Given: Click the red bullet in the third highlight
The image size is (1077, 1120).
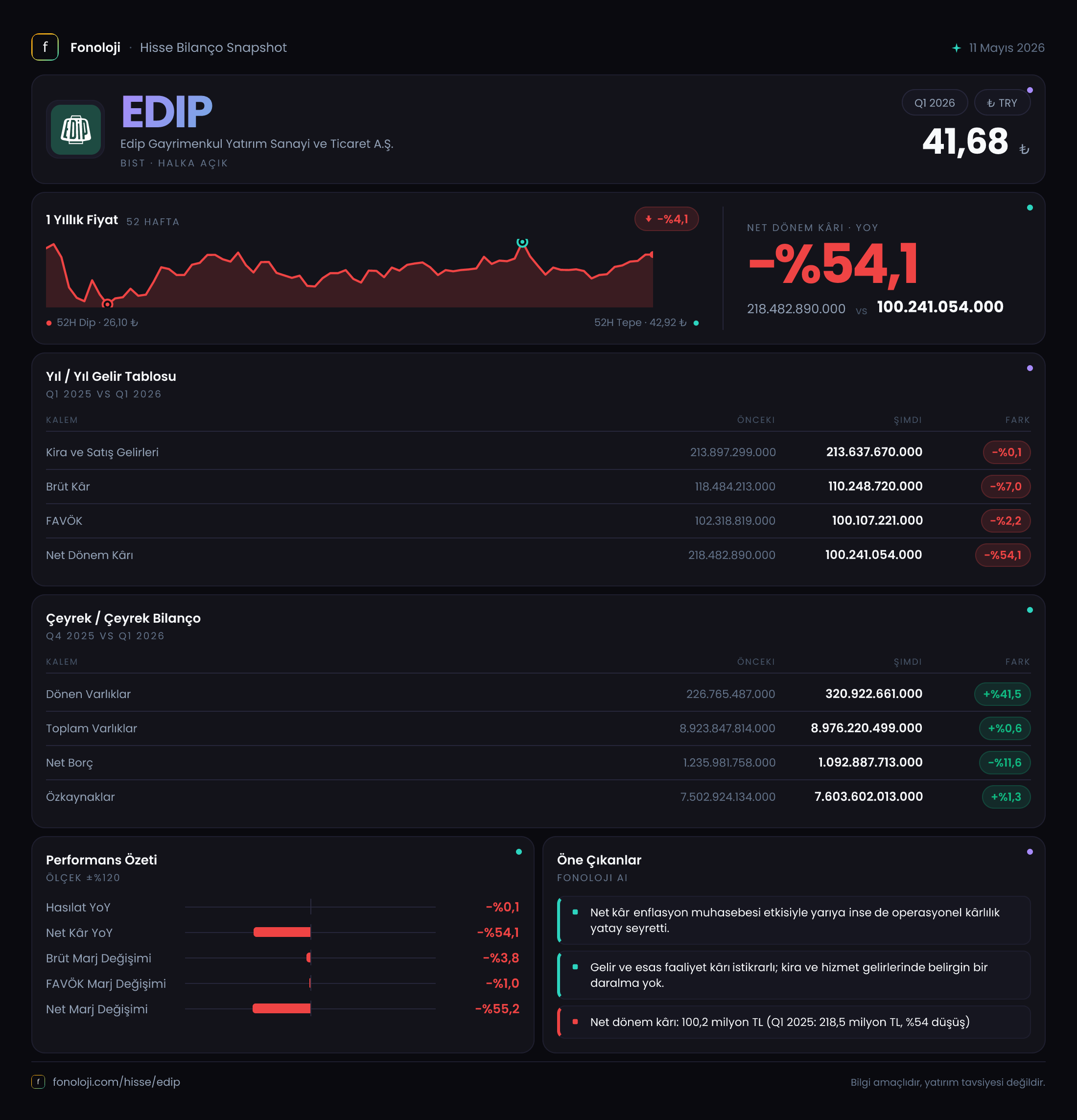Looking at the screenshot, I should [x=575, y=1022].
